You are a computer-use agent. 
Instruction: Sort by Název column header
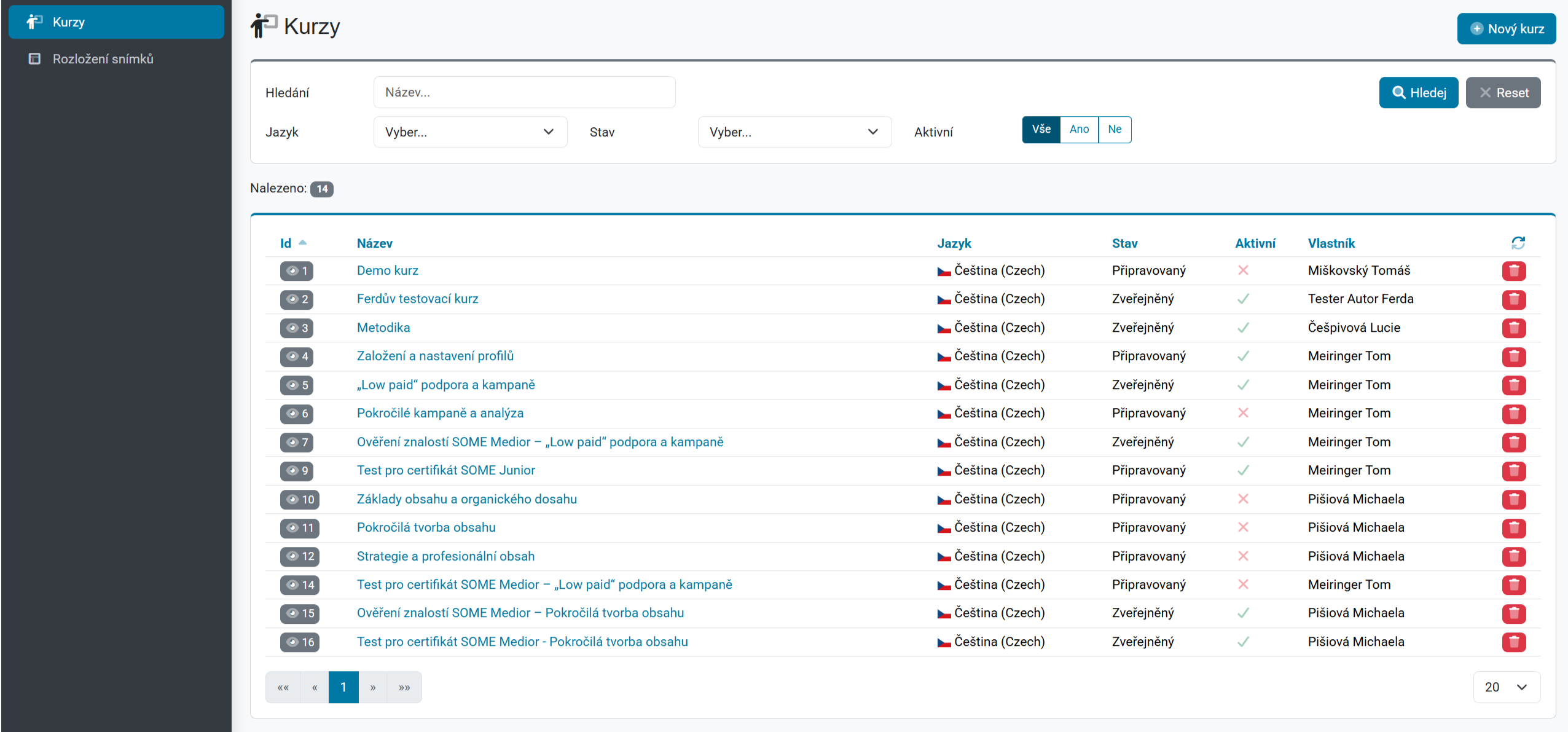point(375,243)
